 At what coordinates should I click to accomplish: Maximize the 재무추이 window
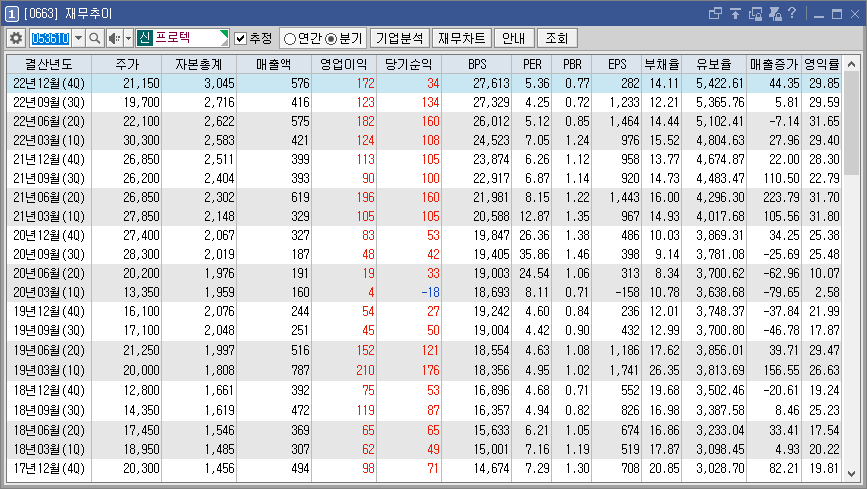coord(837,14)
